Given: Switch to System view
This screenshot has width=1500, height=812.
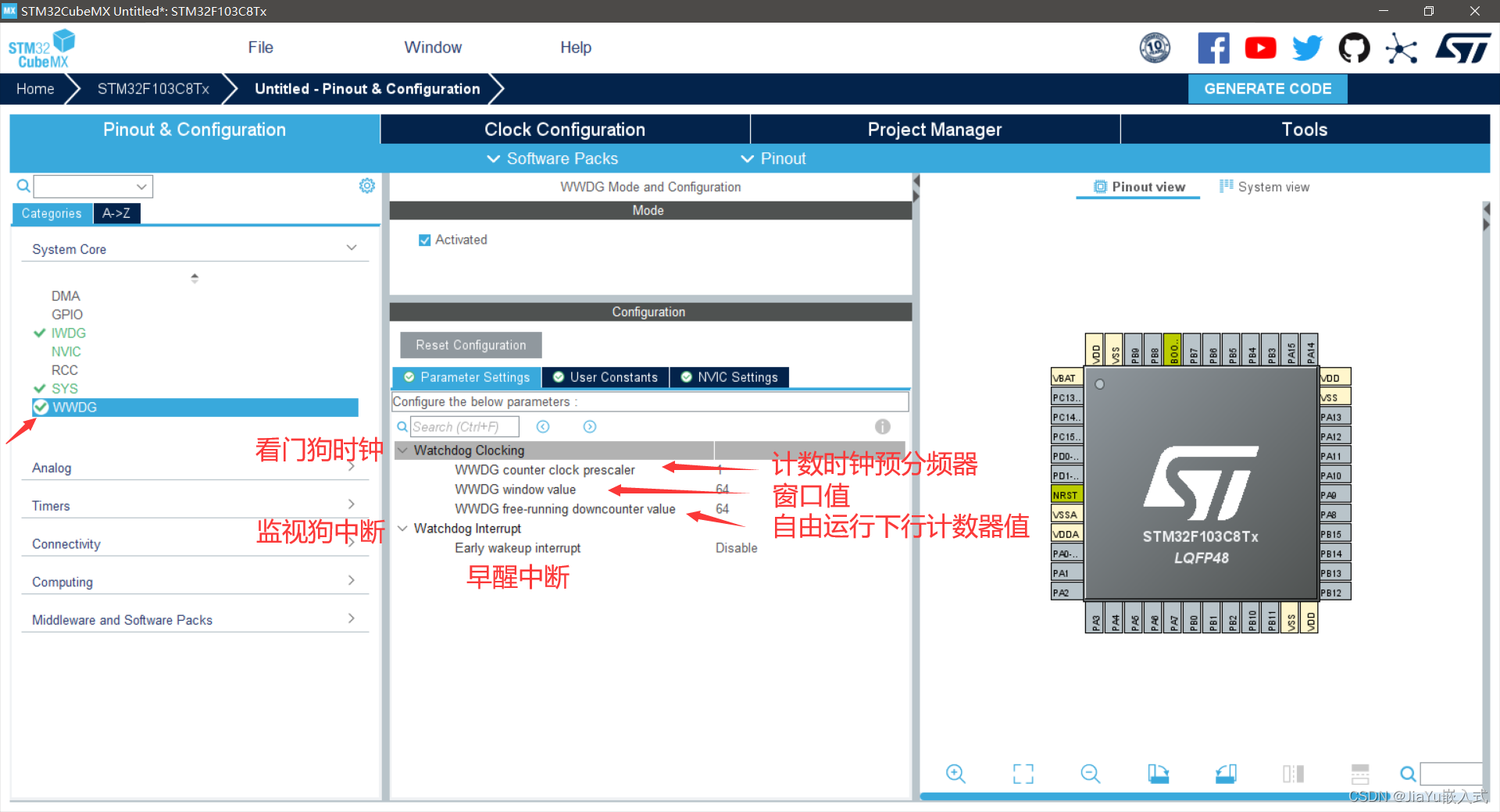Looking at the screenshot, I should pyautogui.click(x=1265, y=187).
